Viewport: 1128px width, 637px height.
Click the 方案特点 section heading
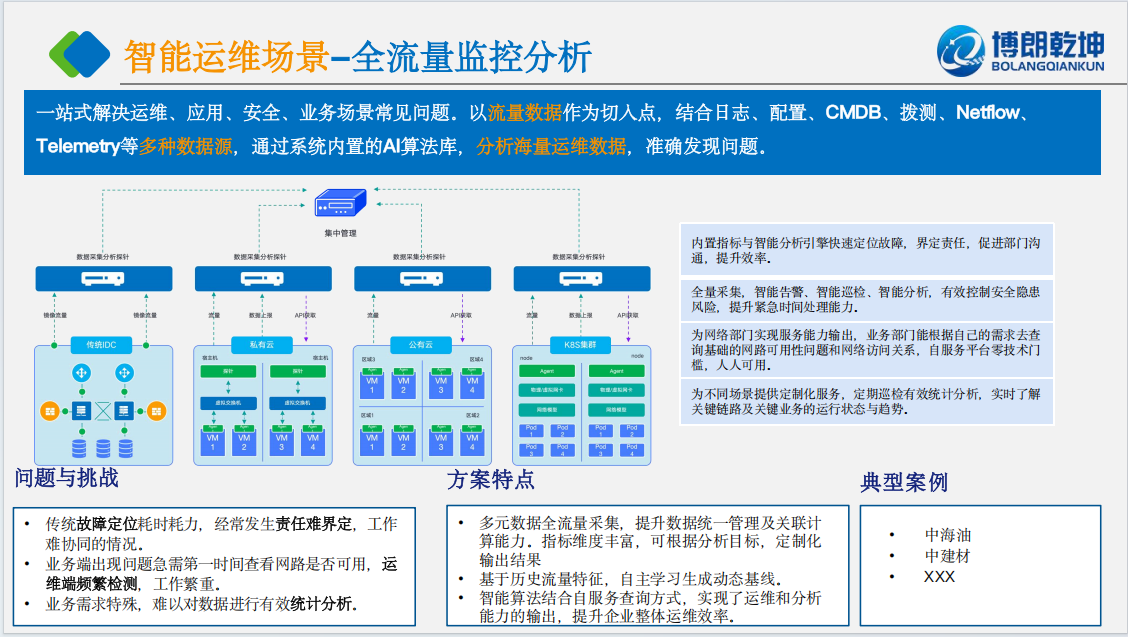click(x=491, y=479)
